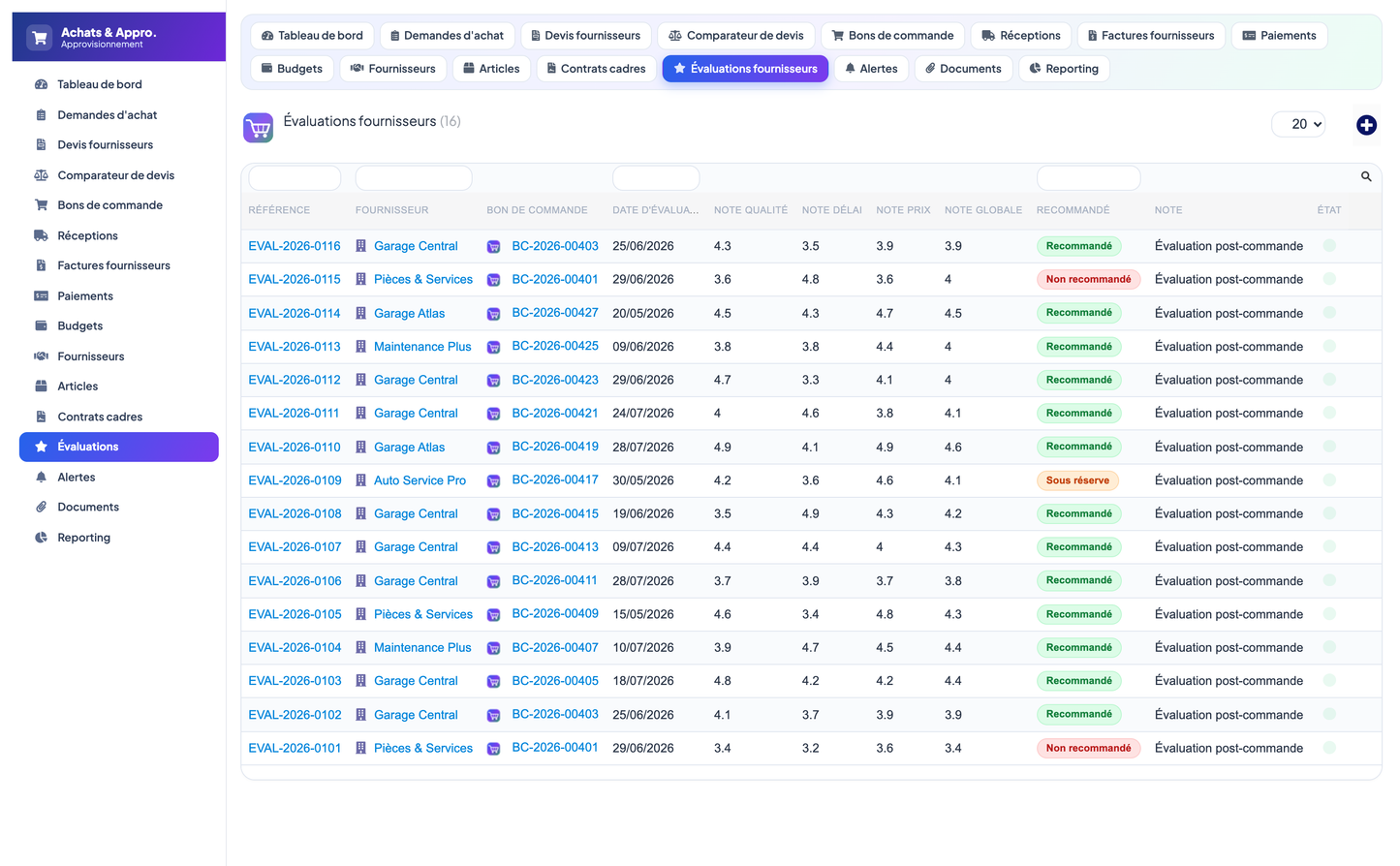Image resolution: width=1400 pixels, height=866 pixels.
Task: Toggle the État indicator for EVAL-2026-0109
Action: click(1329, 480)
